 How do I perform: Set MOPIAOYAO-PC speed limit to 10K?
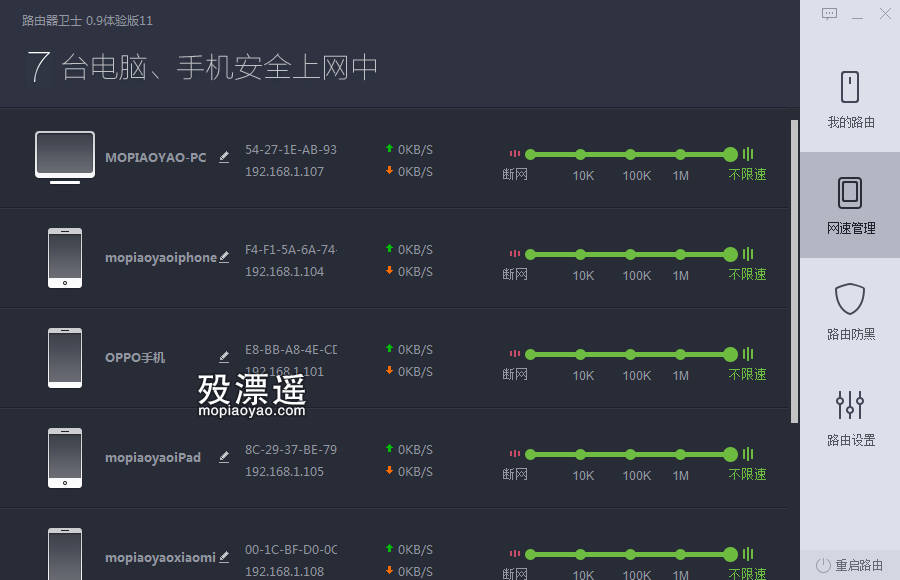click(581, 154)
